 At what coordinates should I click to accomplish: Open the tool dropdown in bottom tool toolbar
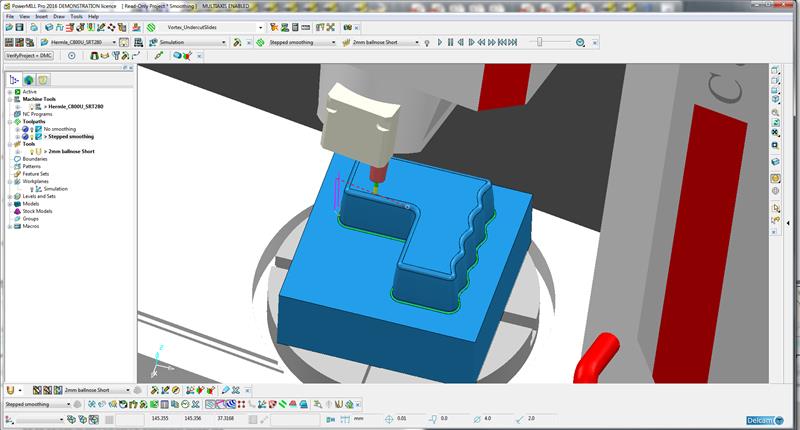tap(128, 390)
